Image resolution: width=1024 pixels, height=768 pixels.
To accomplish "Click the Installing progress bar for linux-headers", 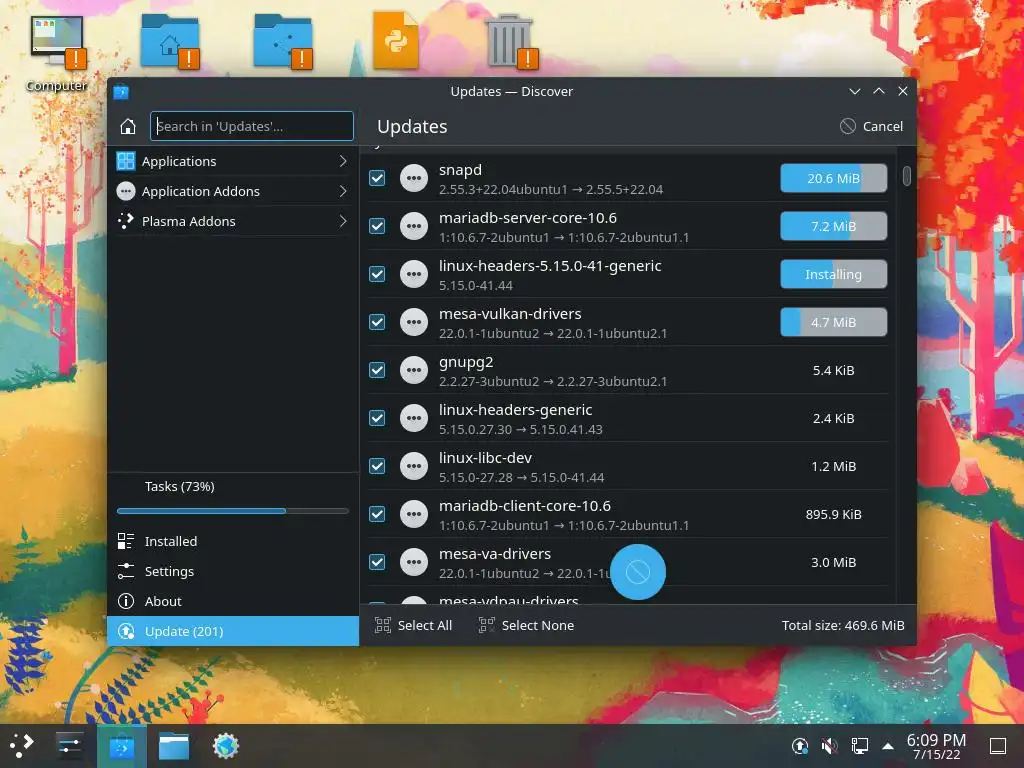I will [833, 274].
